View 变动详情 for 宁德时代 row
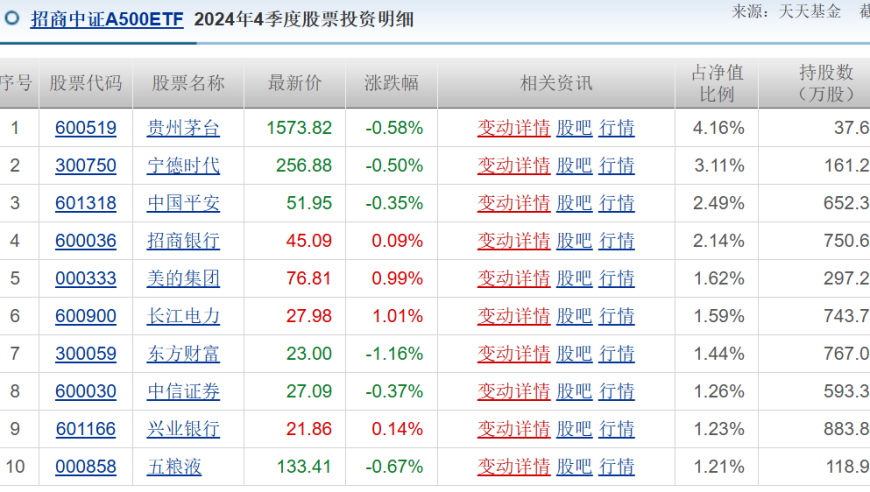Screen dimensions: 870x492 click(x=514, y=166)
